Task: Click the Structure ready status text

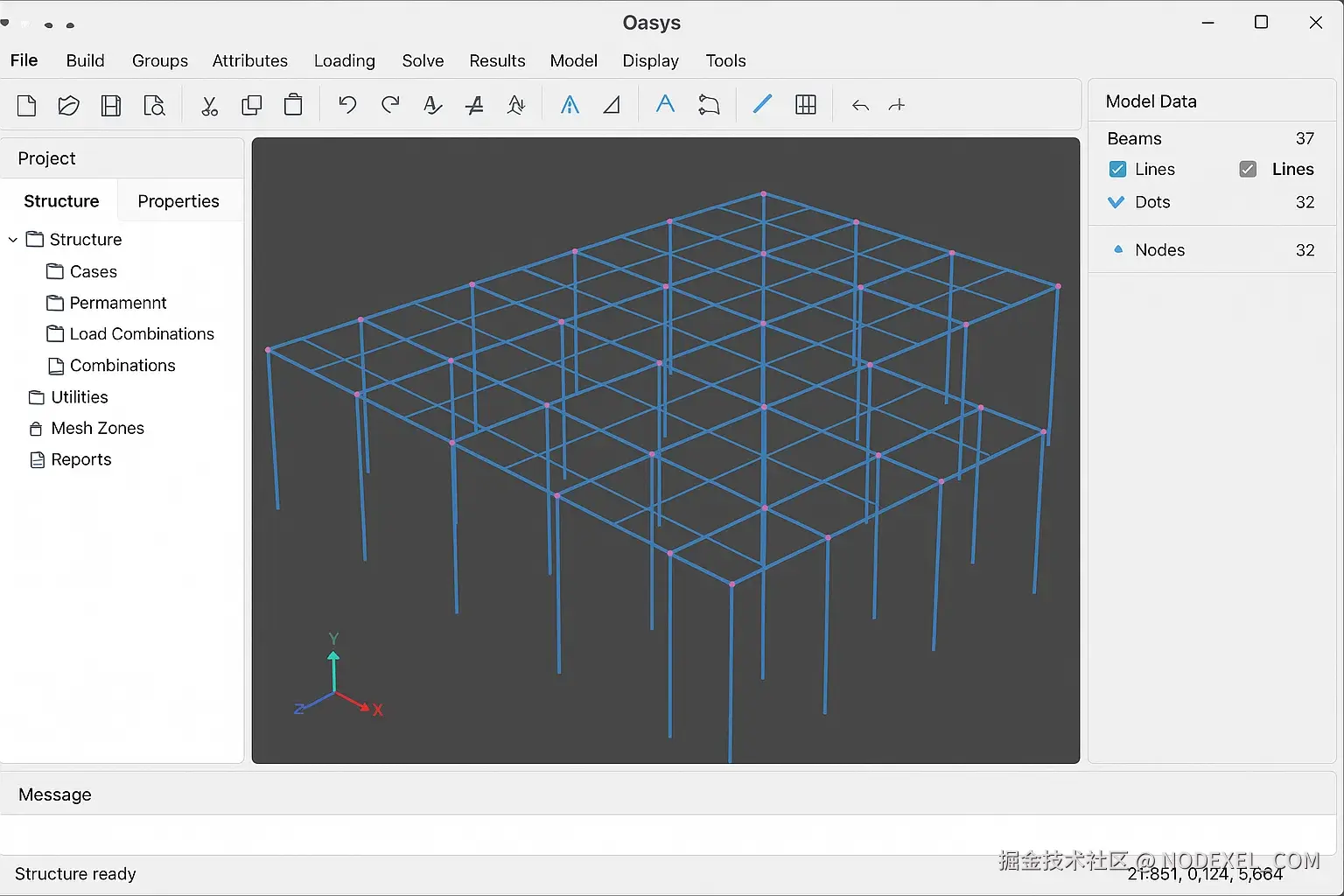Action: pyautogui.click(x=75, y=874)
